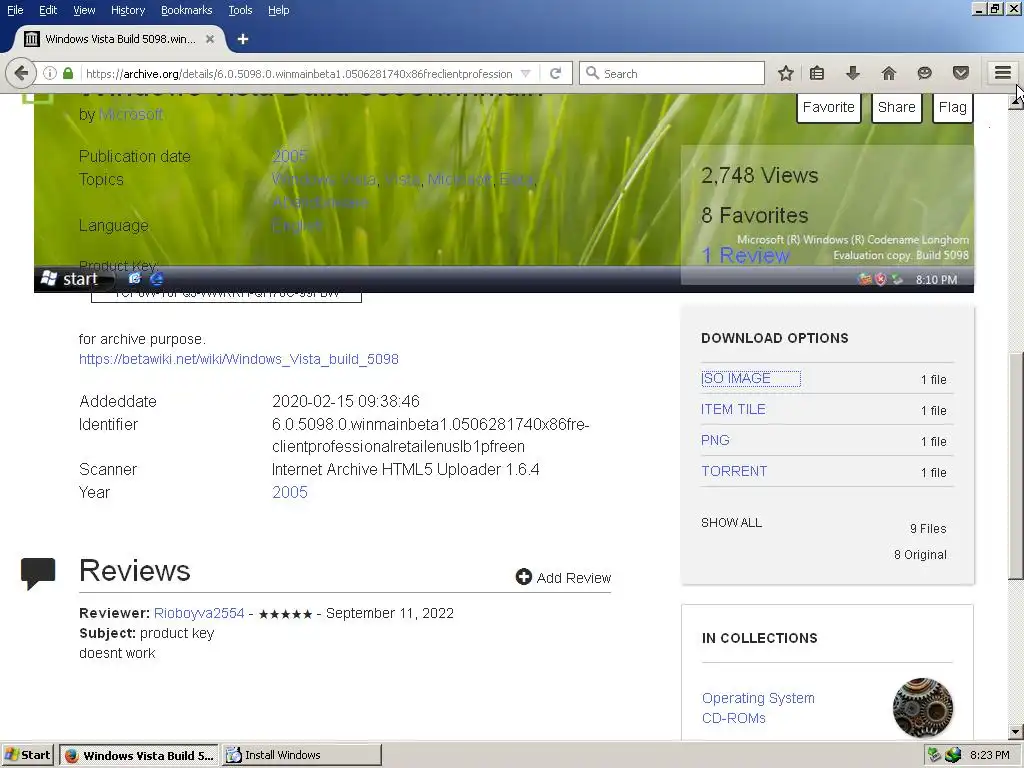Open the Help menu
This screenshot has height=768, width=1024.
pos(279,10)
